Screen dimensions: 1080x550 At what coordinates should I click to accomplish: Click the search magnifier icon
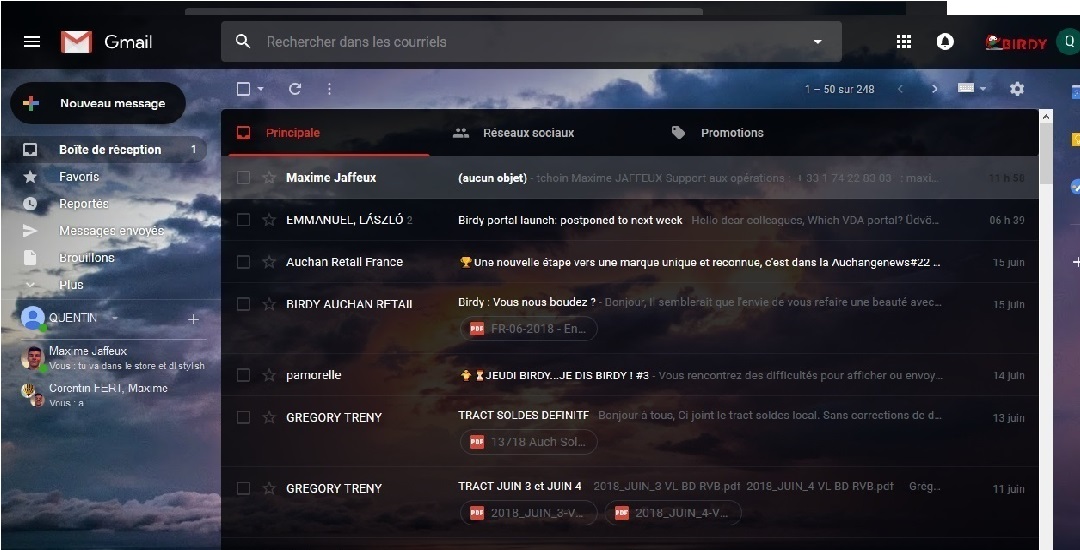[242, 41]
